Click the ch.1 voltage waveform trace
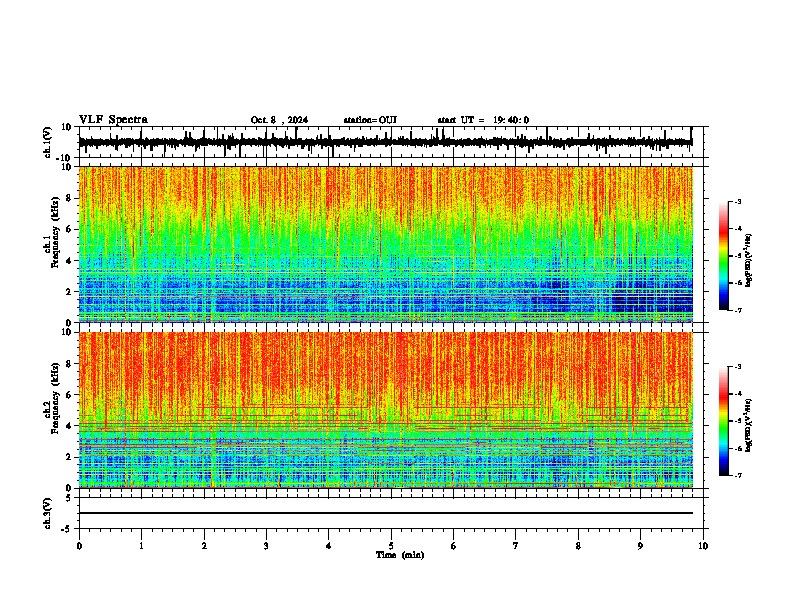792x612 pixels. click(385, 142)
